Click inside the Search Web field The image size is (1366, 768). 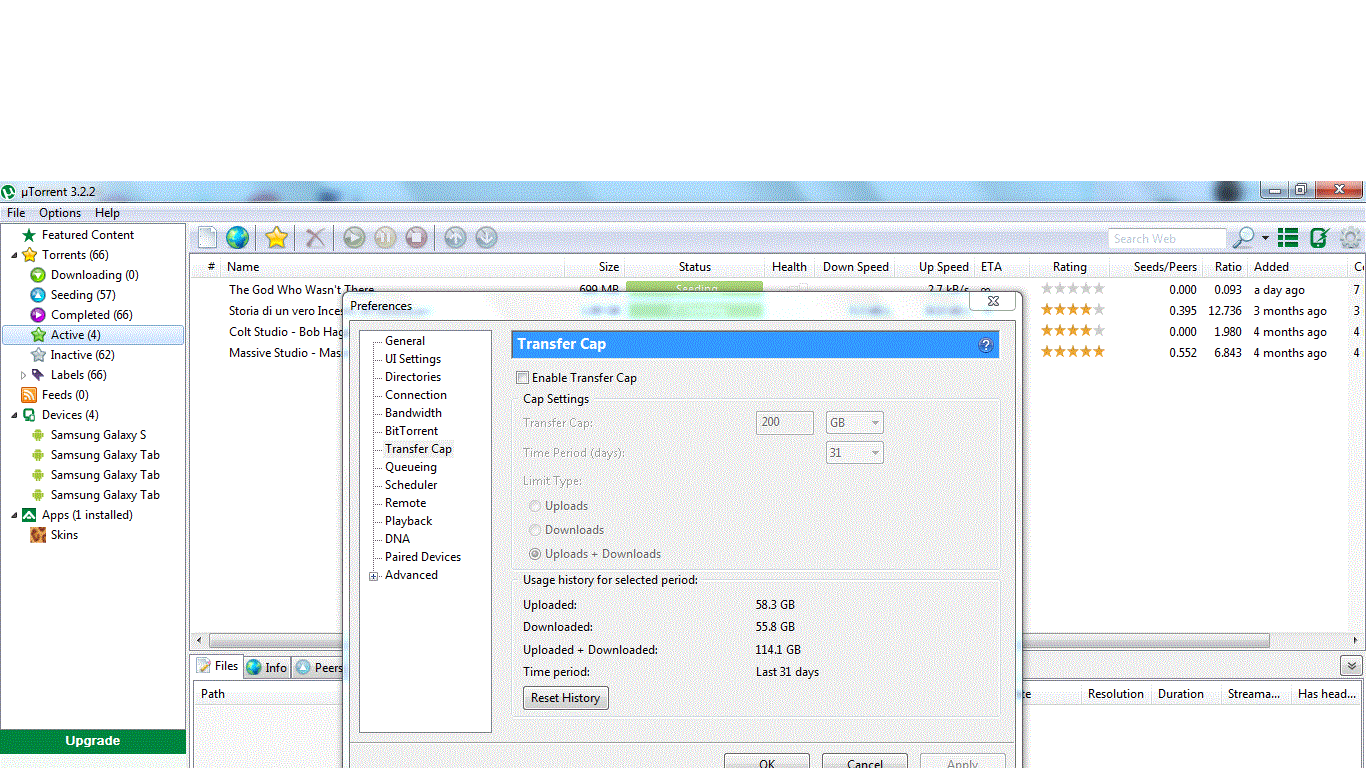(x=1165, y=238)
